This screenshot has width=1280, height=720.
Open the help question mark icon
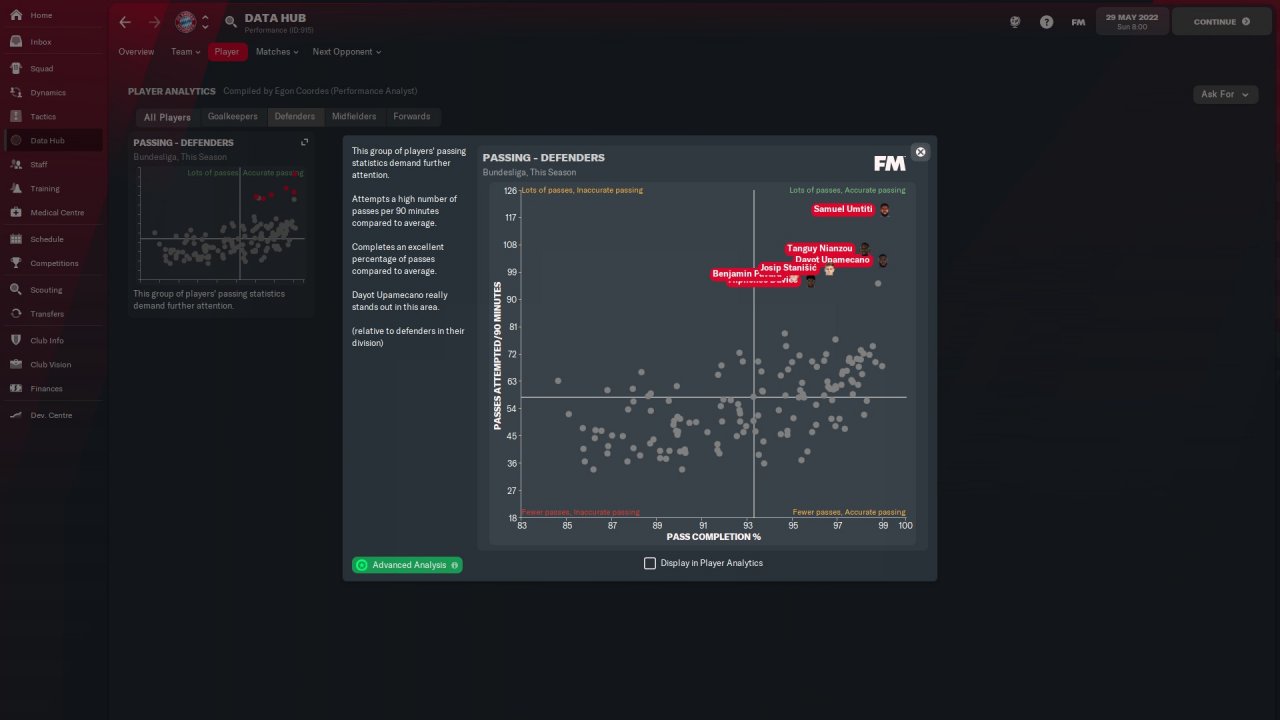tap(1046, 22)
